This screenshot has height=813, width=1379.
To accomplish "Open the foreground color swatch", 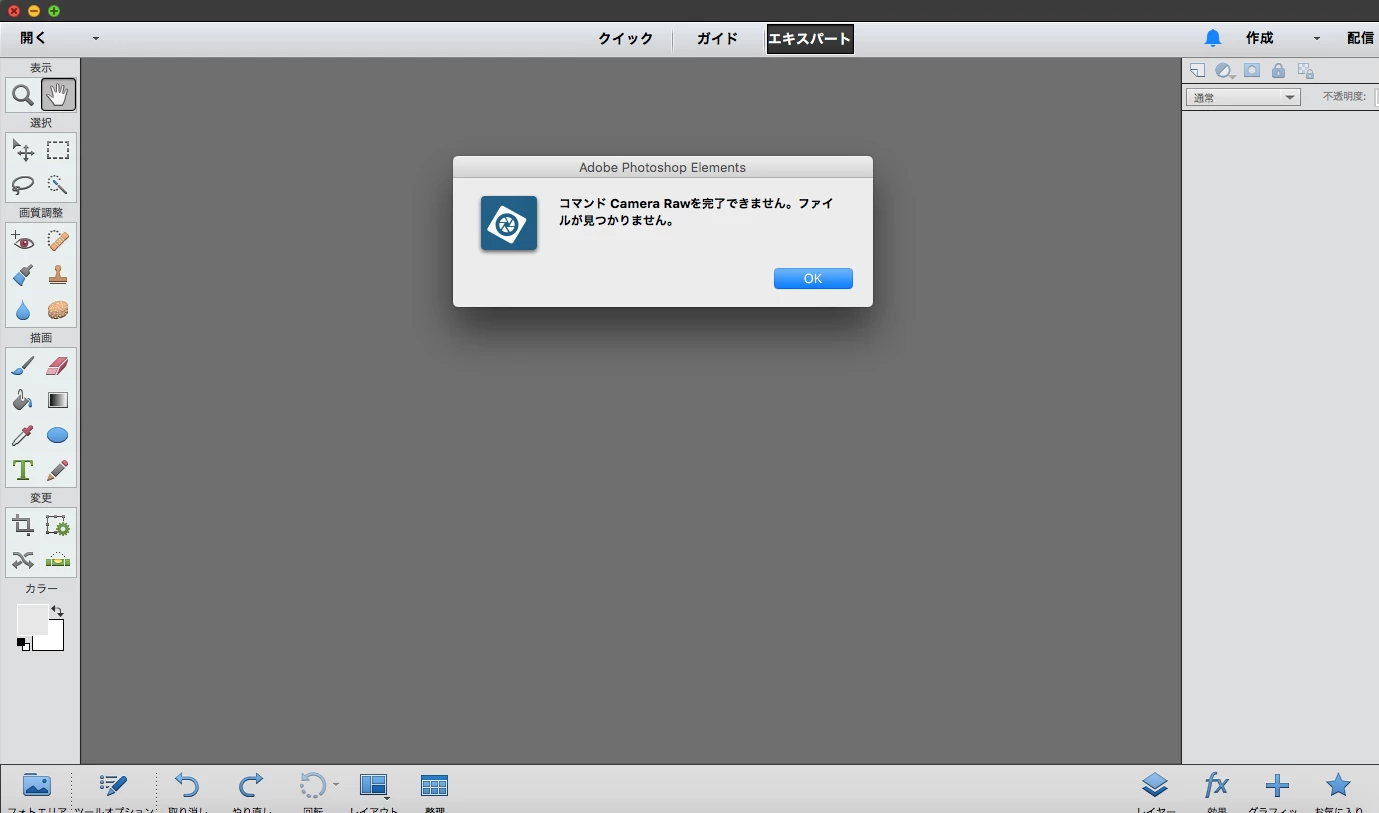I will click(30, 618).
